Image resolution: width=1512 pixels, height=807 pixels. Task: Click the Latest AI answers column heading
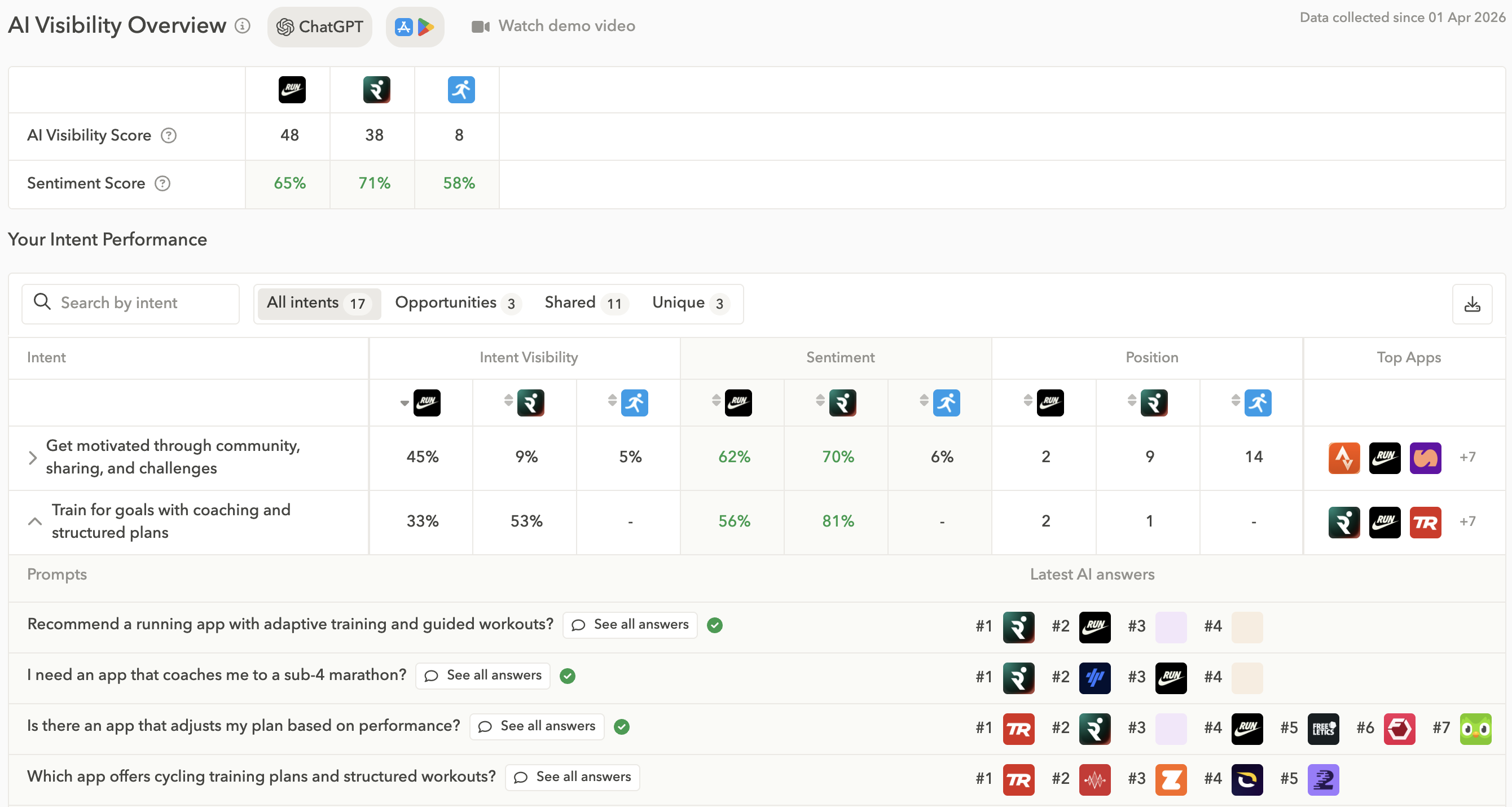pos(1092,574)
